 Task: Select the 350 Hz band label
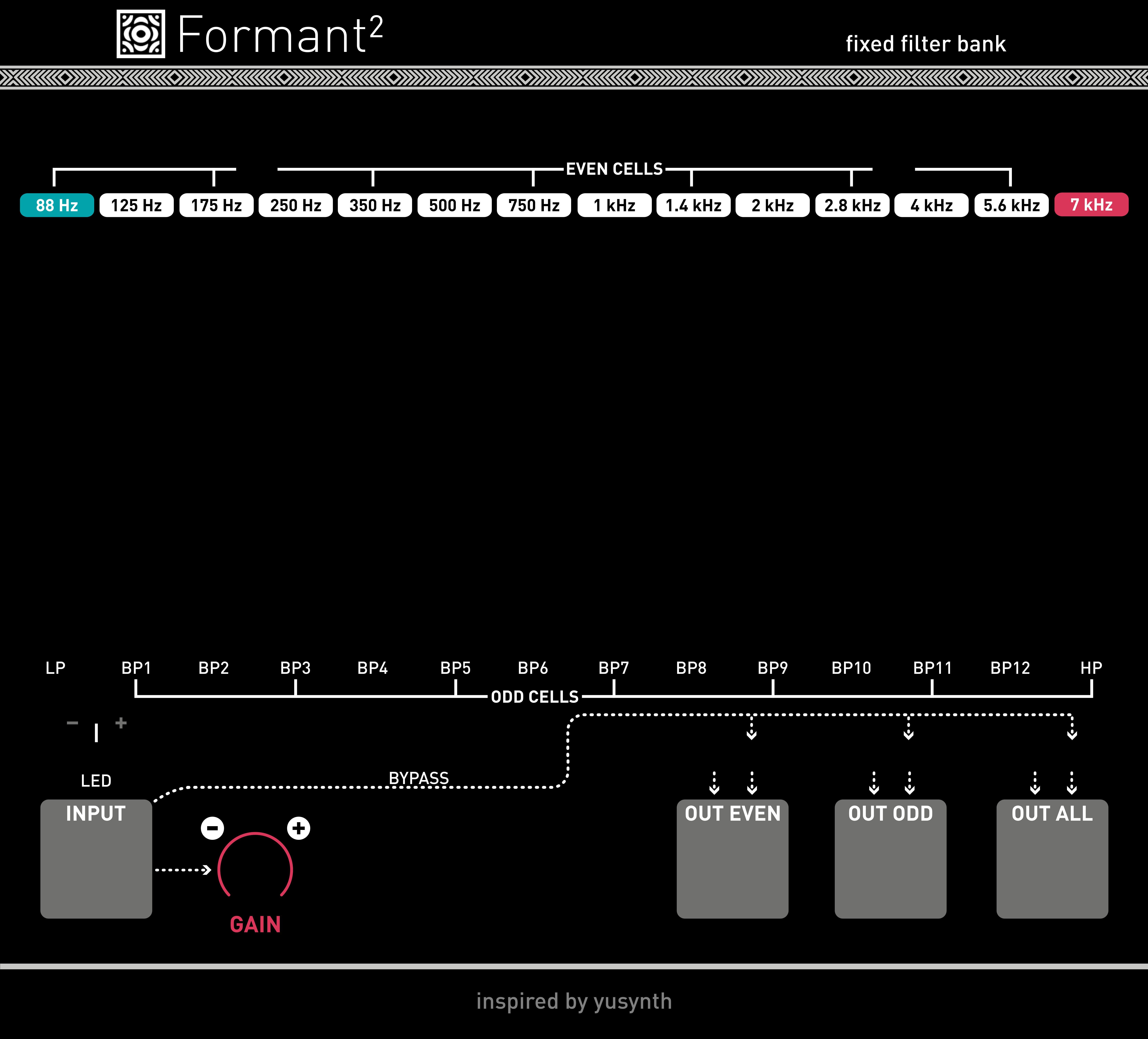375,205
